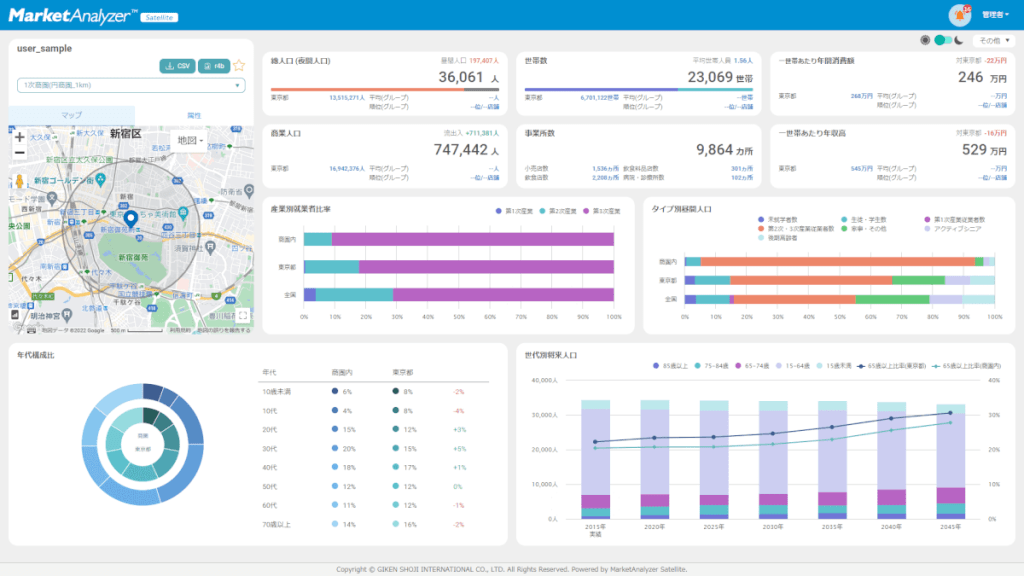Zoom out on the map
This screenshot has height=576, width=1024.
pos(20,153)
